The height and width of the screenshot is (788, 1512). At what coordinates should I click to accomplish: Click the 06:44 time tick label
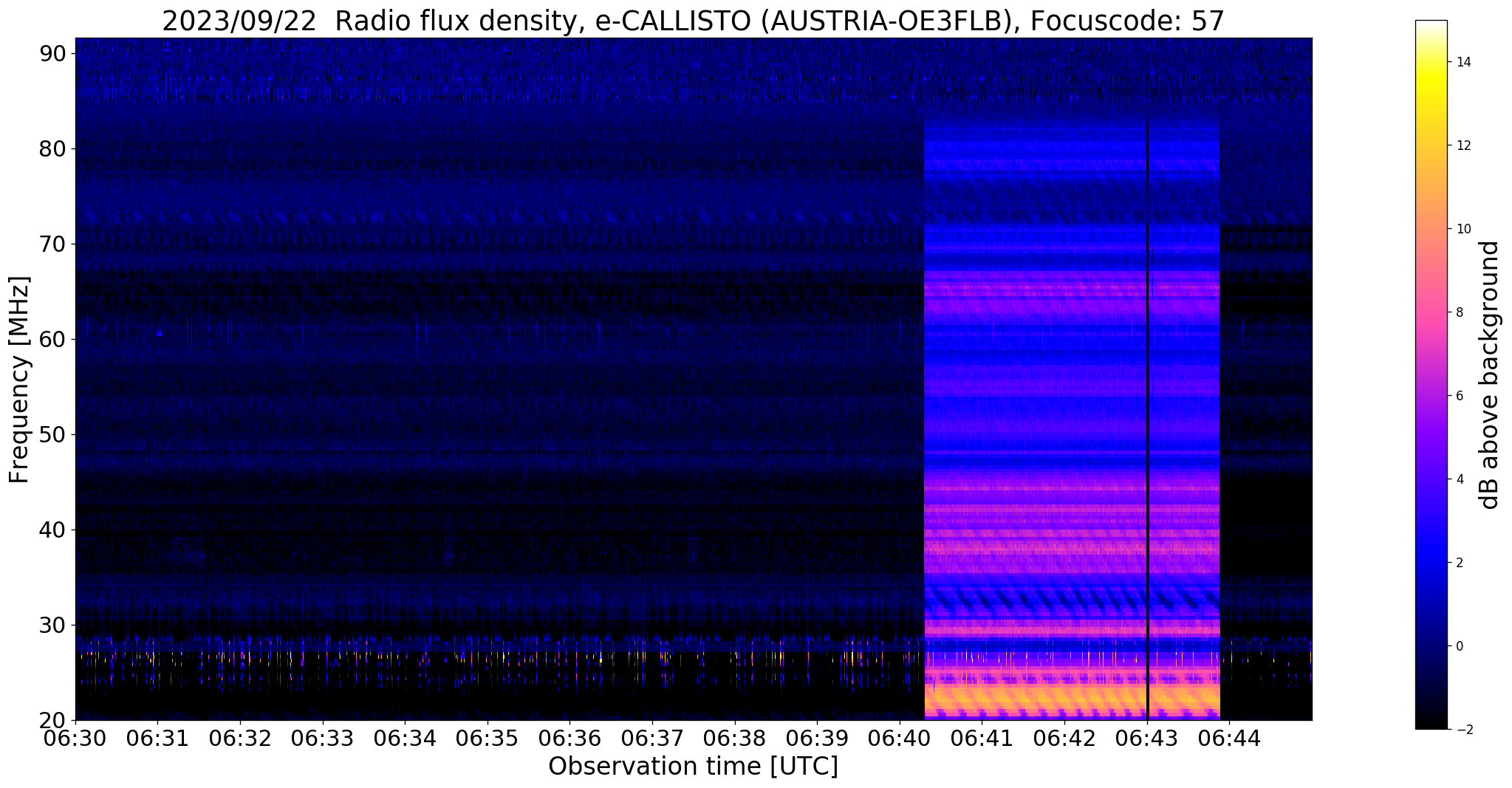click(x=1229, y=739)
